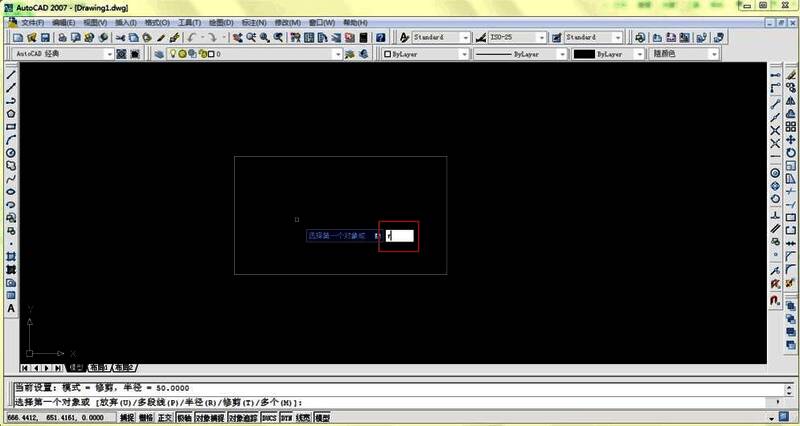This screenshot has width=800, height=426.
Task: Click the Undo arrow icon
Action: [190, 37]
